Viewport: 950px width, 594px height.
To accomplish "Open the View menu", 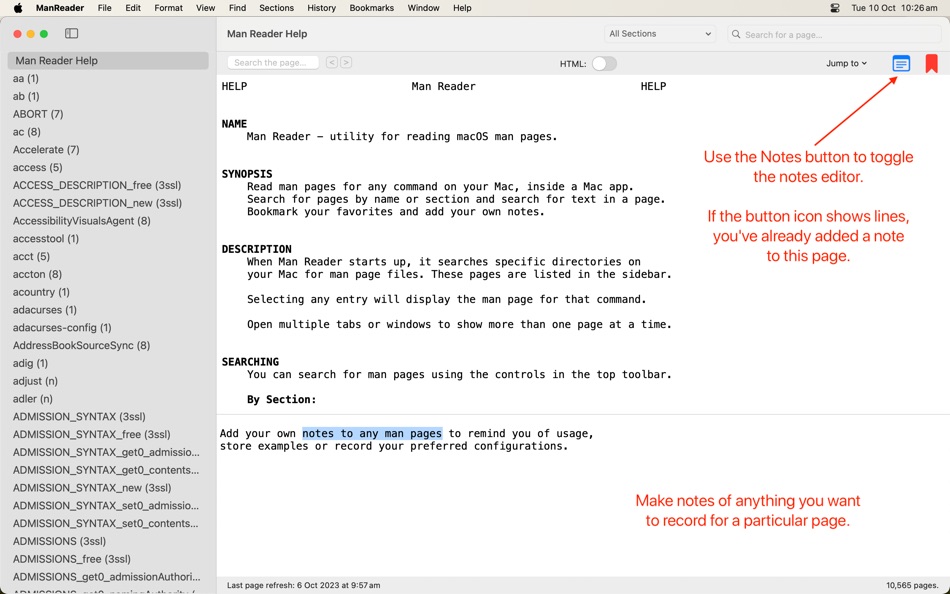I will 205,8.
